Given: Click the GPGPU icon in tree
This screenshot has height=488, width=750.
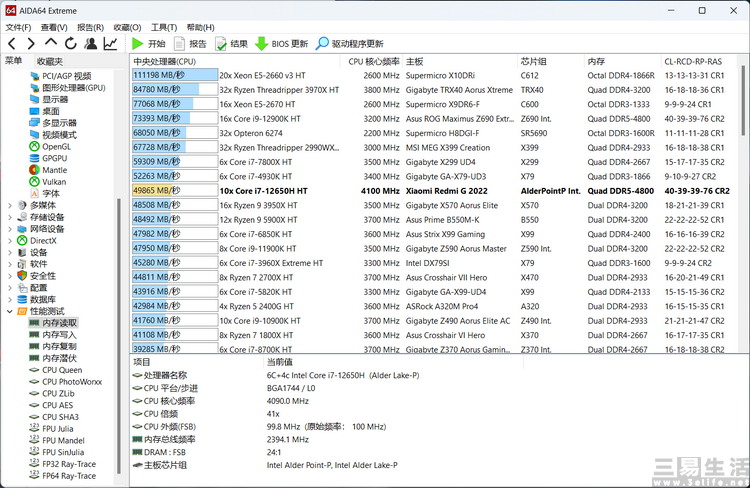Looking at the screenshot, I should tap(34, 158).
